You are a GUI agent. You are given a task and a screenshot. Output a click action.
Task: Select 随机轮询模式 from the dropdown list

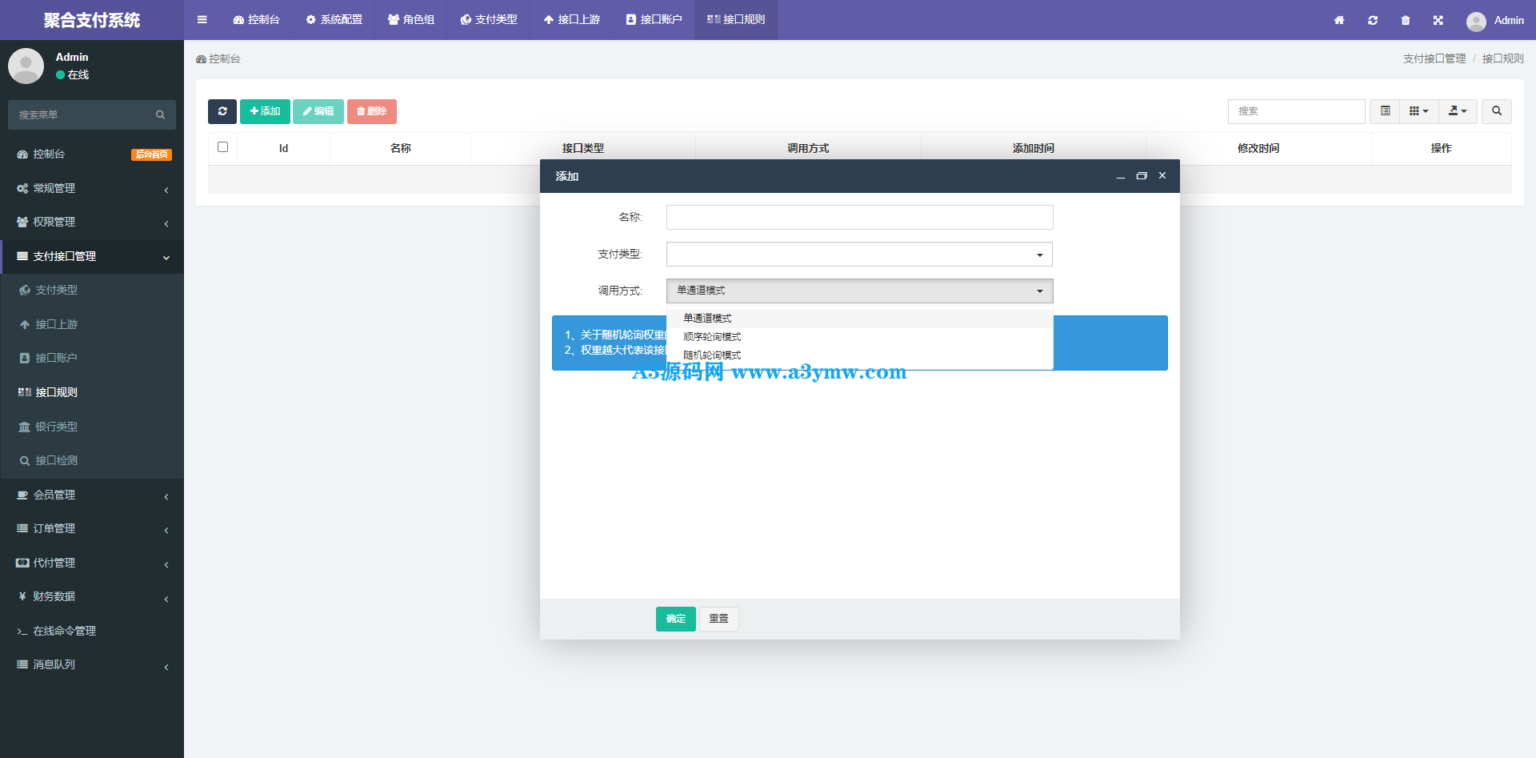coord(859,355)
